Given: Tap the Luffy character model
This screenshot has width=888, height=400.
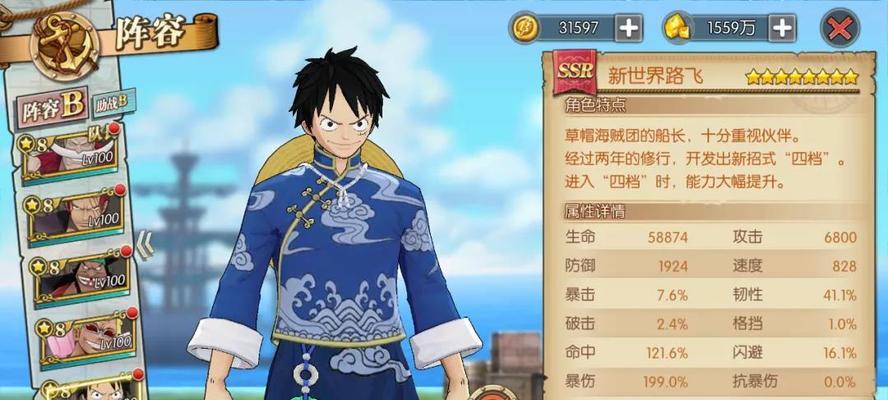Looking at the screenshot, I should pos(338,227).
